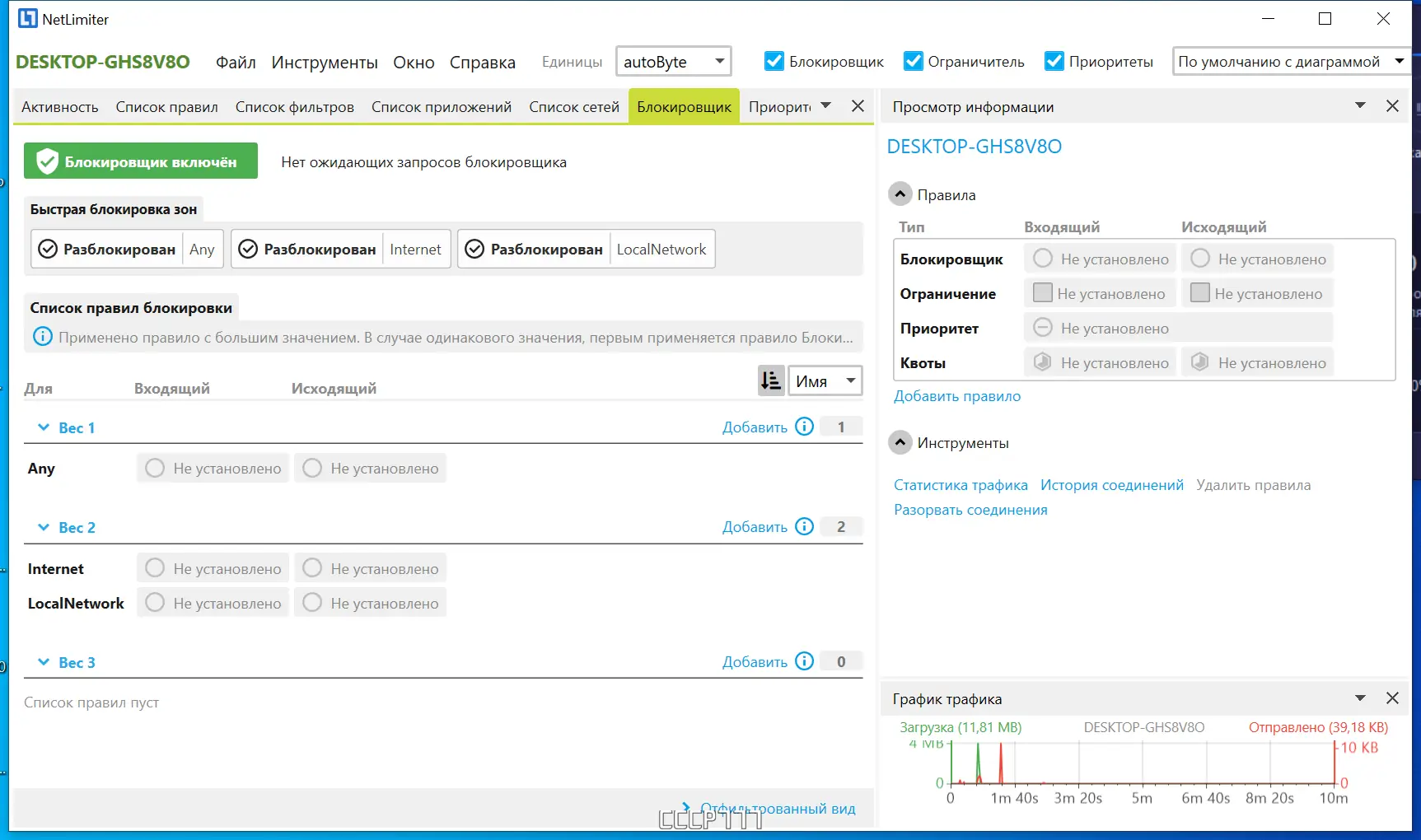The height and width of the screenshot is (840, 1421).
Task: Collapse the Вес 3 group
Action: (44, 662)
